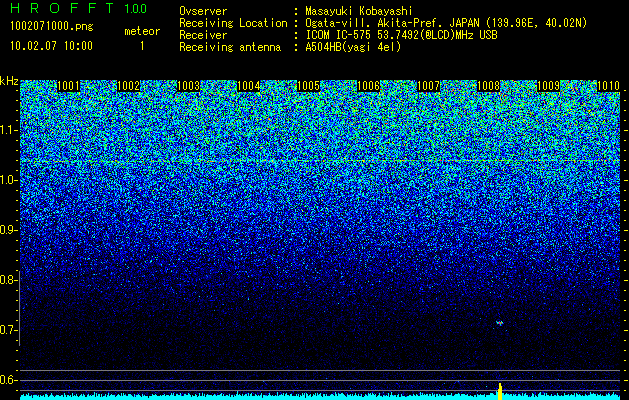Select the filename 1002071000.png

[x=52, y=27]
